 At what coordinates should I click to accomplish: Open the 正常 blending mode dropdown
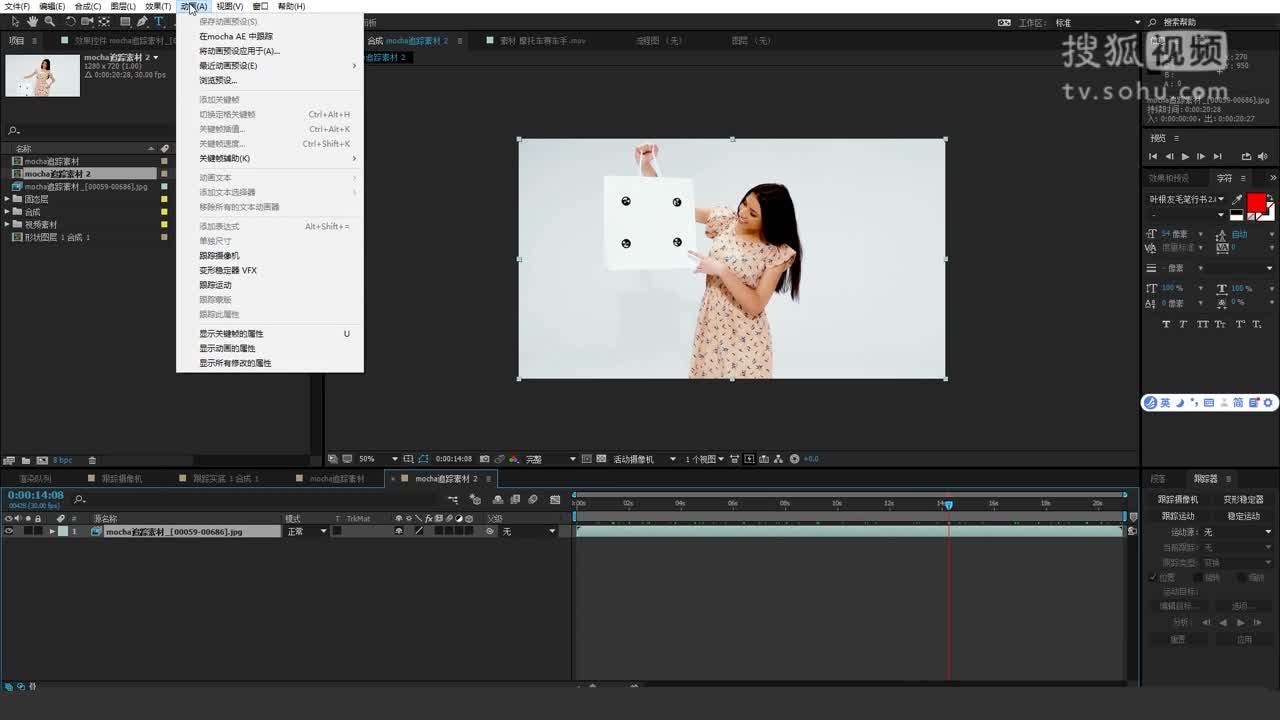click(x=307, y=531)
